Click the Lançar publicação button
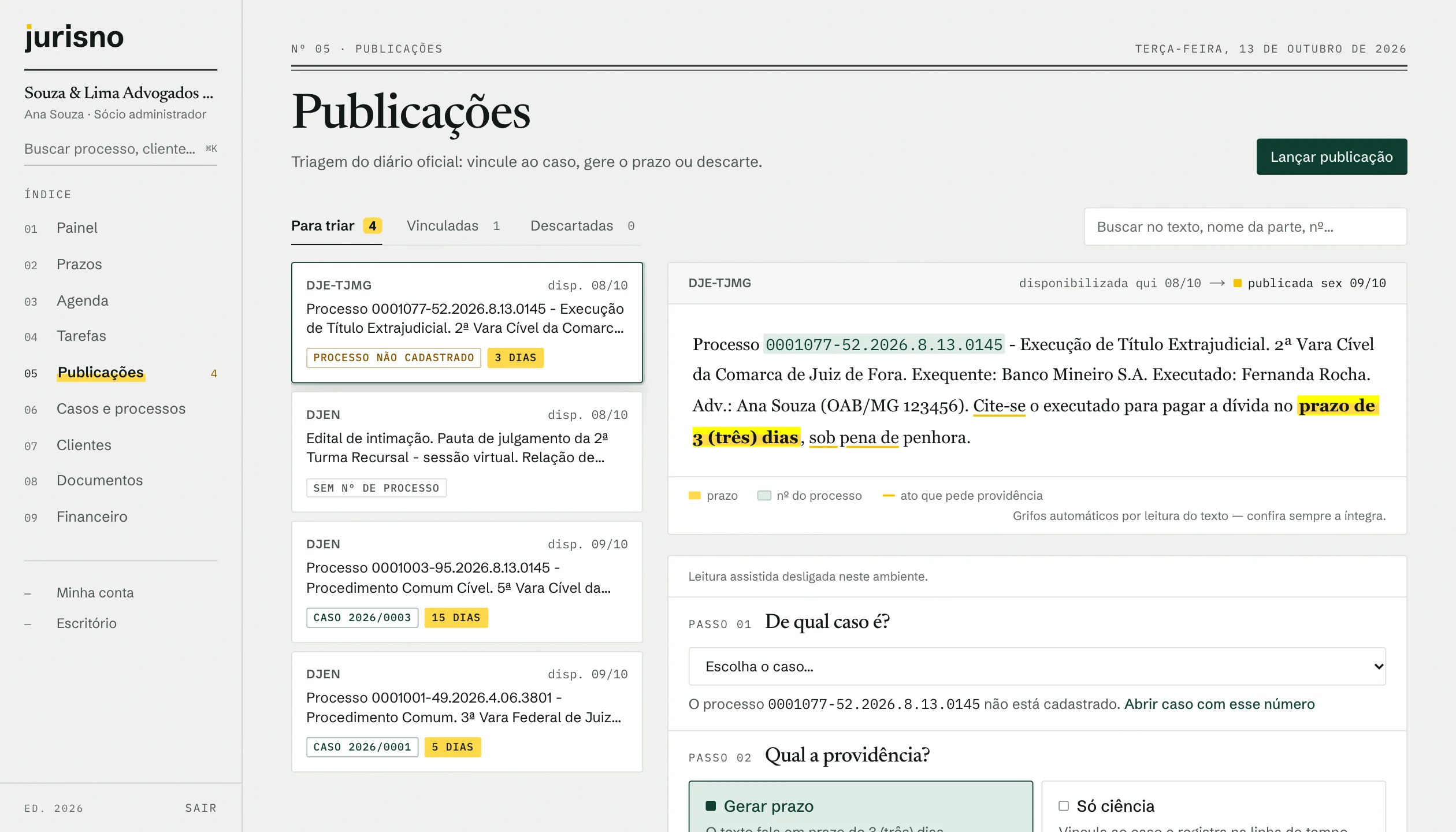The height and width of the screenshot is (832, 1456). click(x=1331, y=157)
